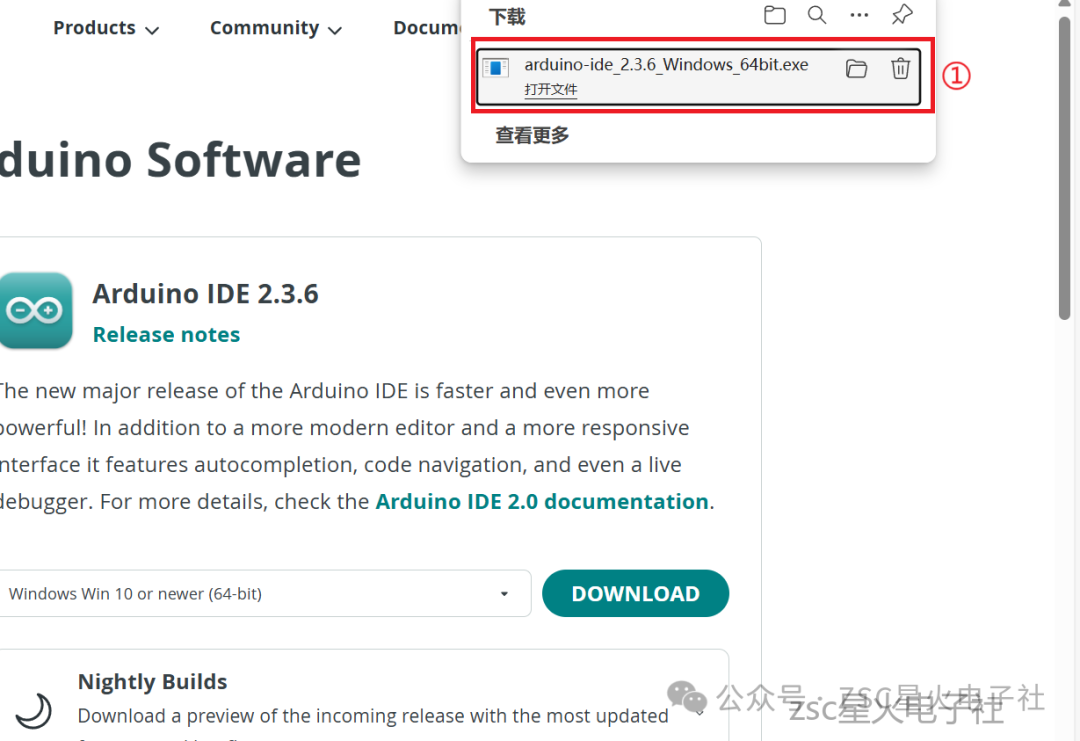The height and width of the screenshot is (741, 1080).
Task: Open the Windows Win 10 OS dropdown
Action: pos(264,594)
